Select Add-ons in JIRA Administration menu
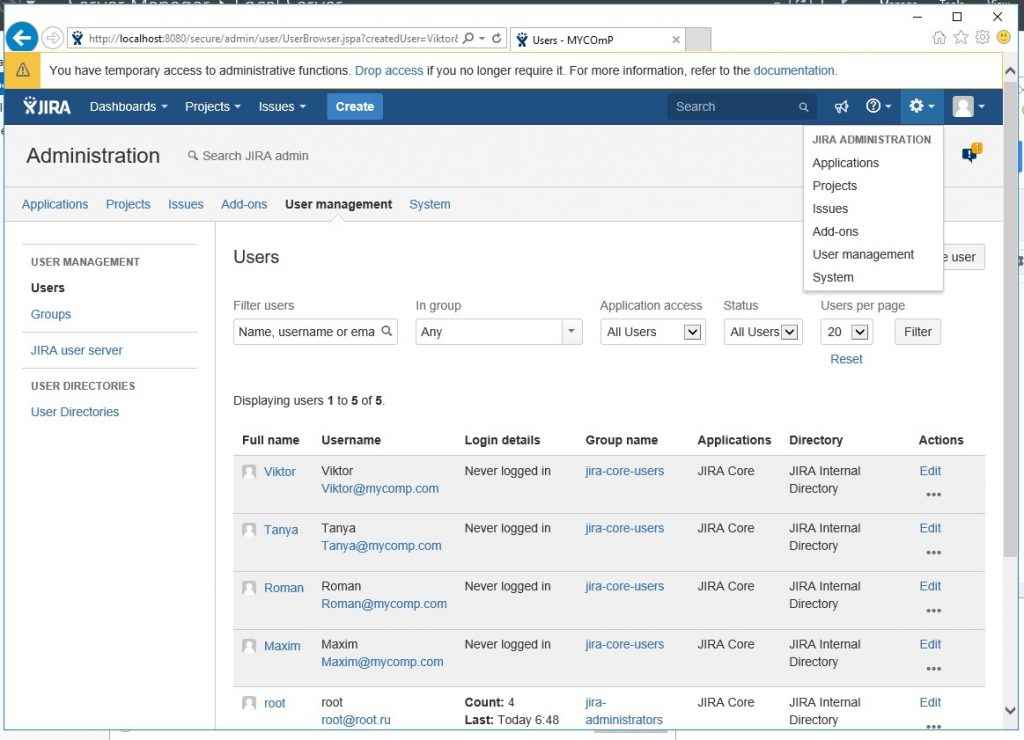 [x=835, y=231]
